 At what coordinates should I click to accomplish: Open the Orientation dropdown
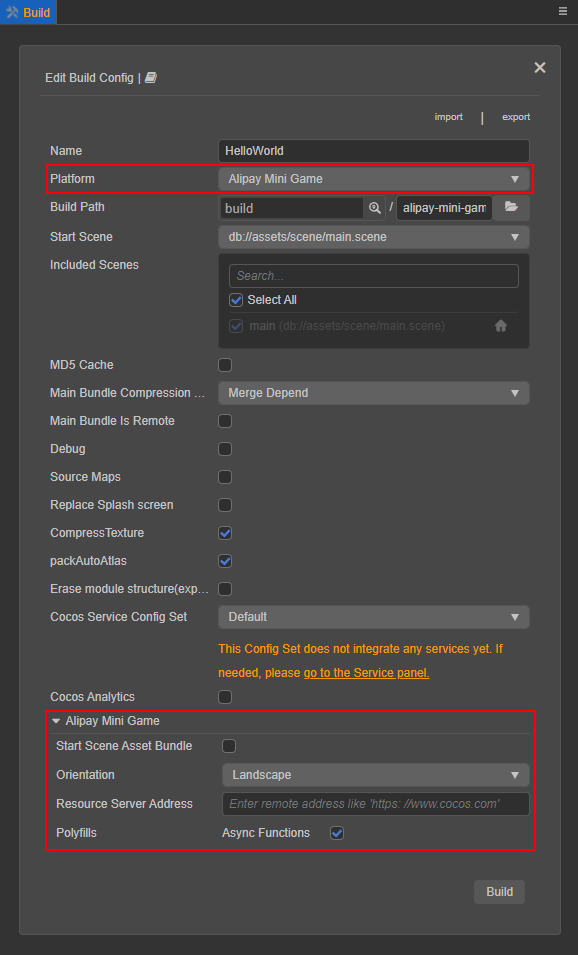pyautogui.click(x=376, y=775)
